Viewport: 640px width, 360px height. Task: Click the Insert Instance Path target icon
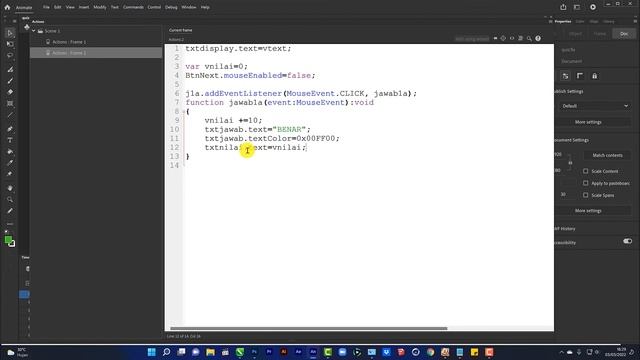tap(503, 38)
